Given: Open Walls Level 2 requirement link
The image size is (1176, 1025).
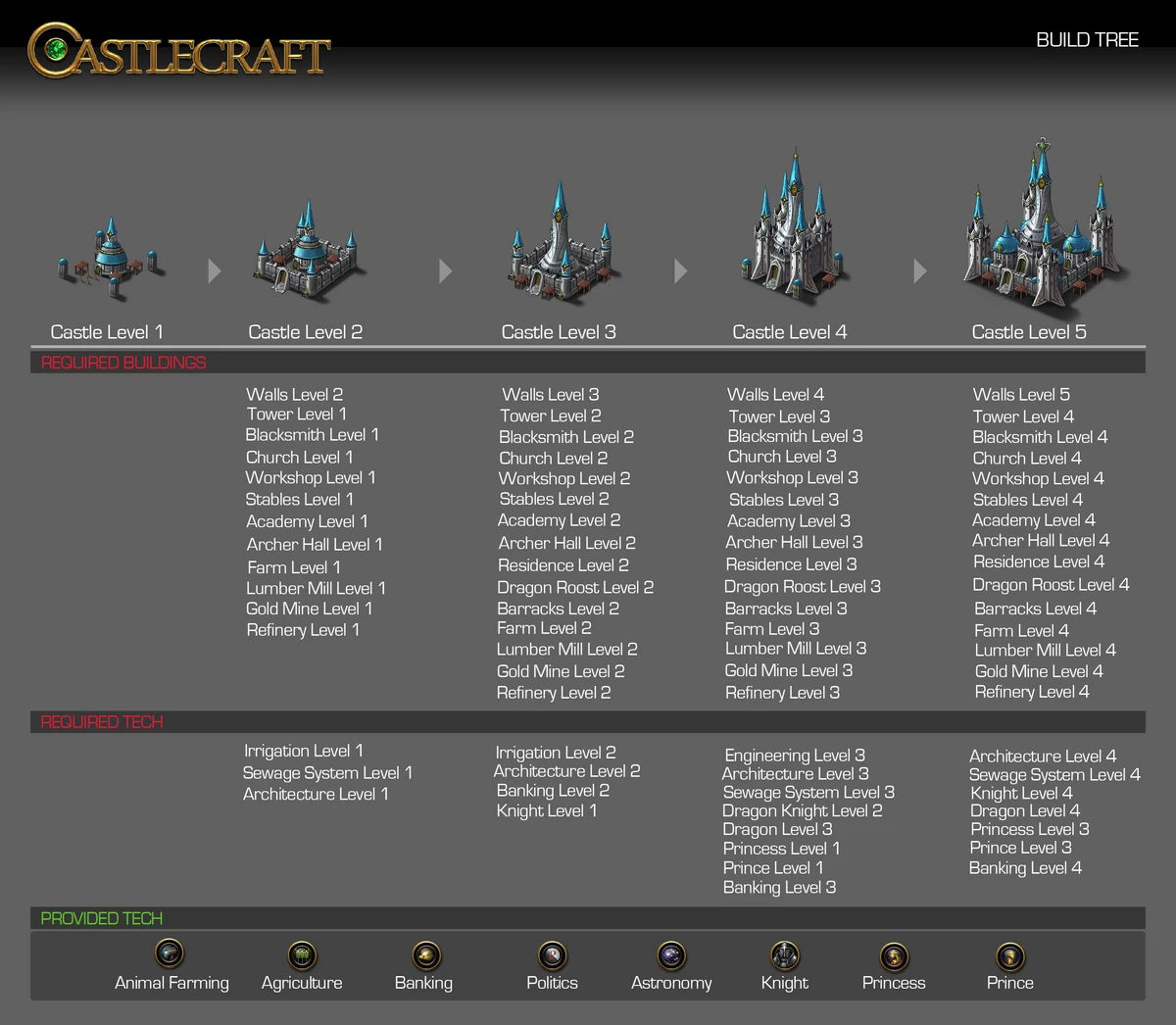Looking at the screenshot, I should [294, 394].
